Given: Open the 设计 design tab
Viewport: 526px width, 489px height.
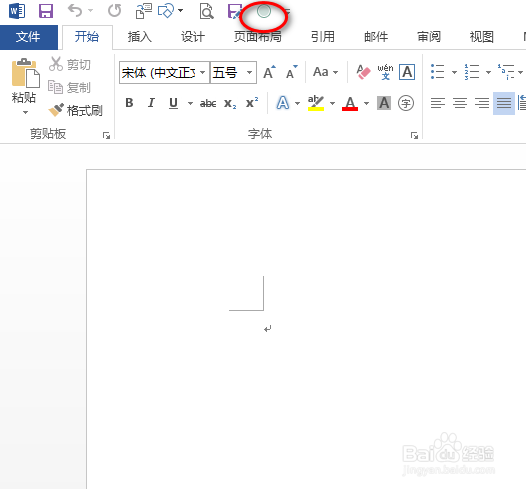Looking at the screenshot, I should 193,37.
